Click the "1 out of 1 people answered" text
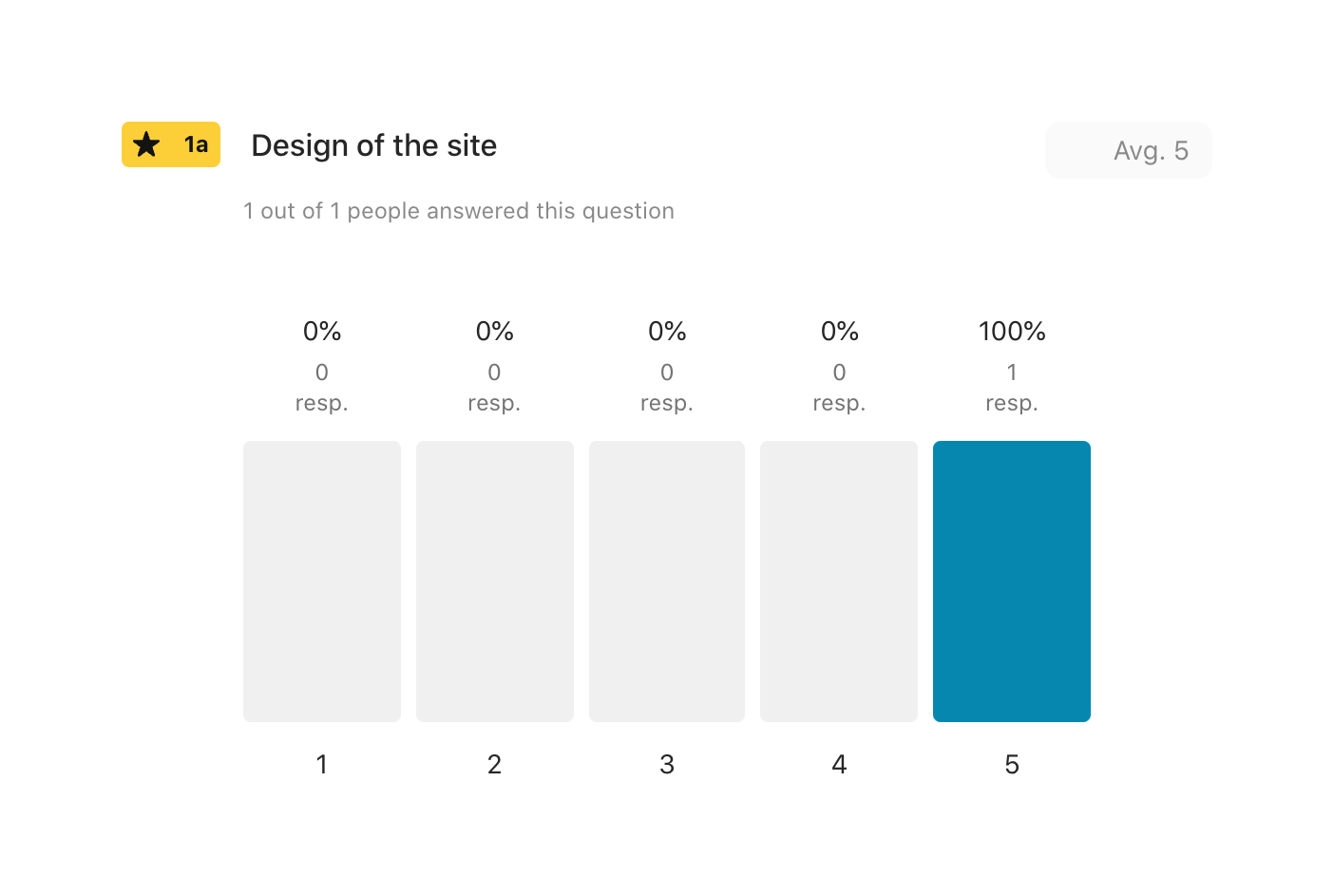1334x896 pixels. (458, 211)
